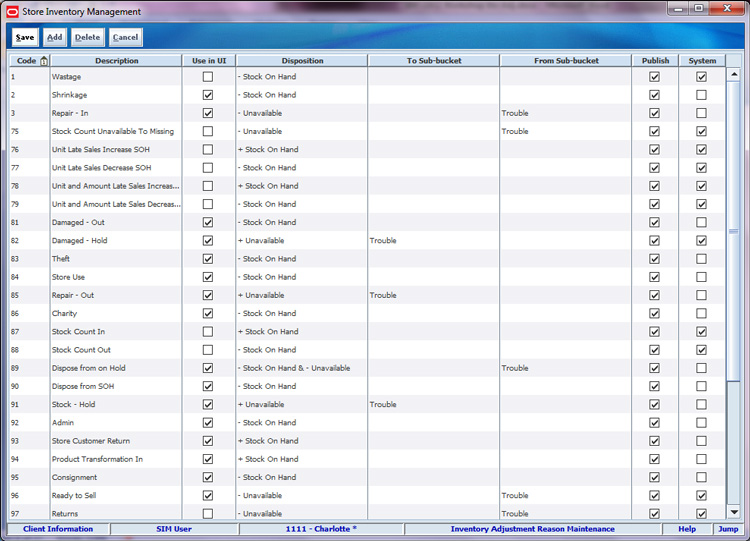
Task: Open the To Sub-bucket cell for Repair - Out
Action: click(x=433, y=296)
